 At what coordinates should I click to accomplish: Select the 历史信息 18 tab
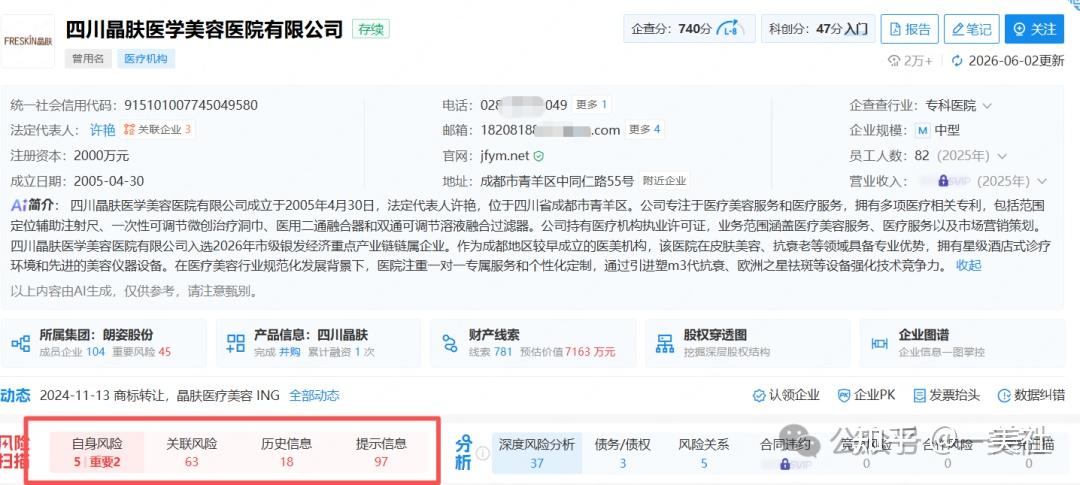pyautogui.click(x=287, y=453)
